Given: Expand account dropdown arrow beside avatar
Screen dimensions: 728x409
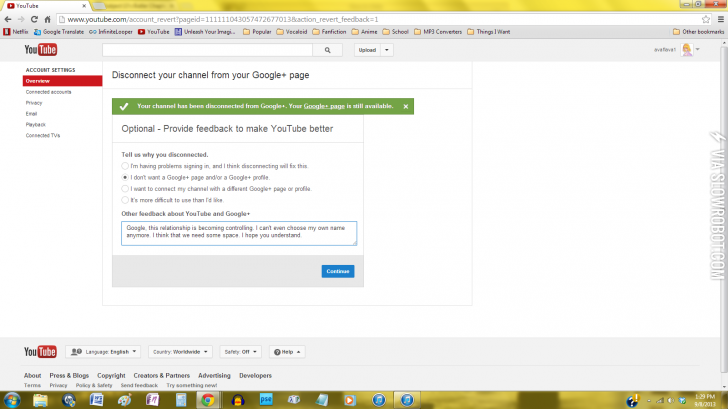Looking at the screenshot, I should (x=697, y=49).
